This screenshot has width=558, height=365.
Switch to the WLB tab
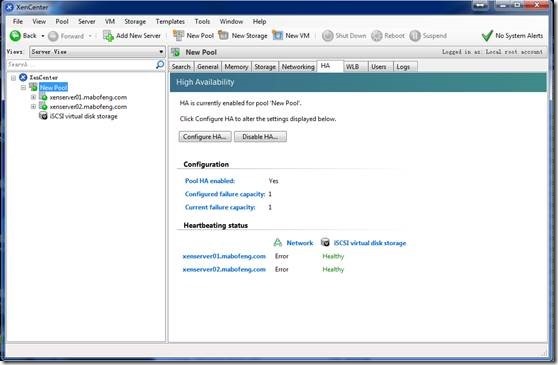coord(356,67)
